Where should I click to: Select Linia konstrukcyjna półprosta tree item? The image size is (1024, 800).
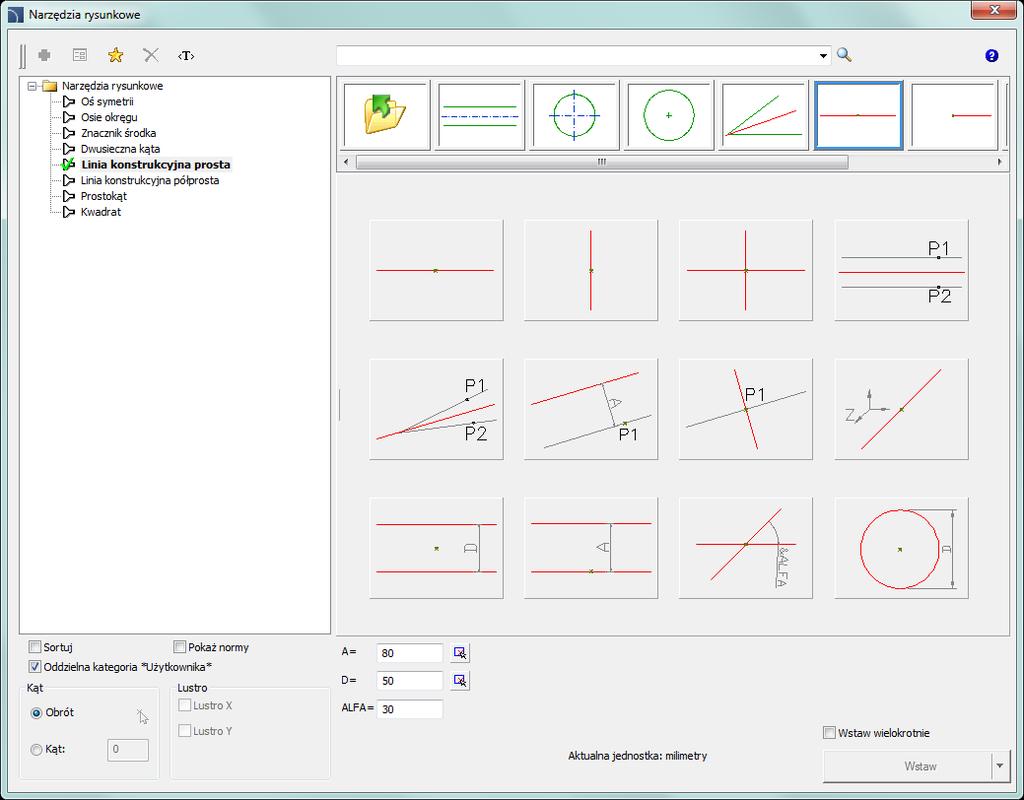coord(150,180)
